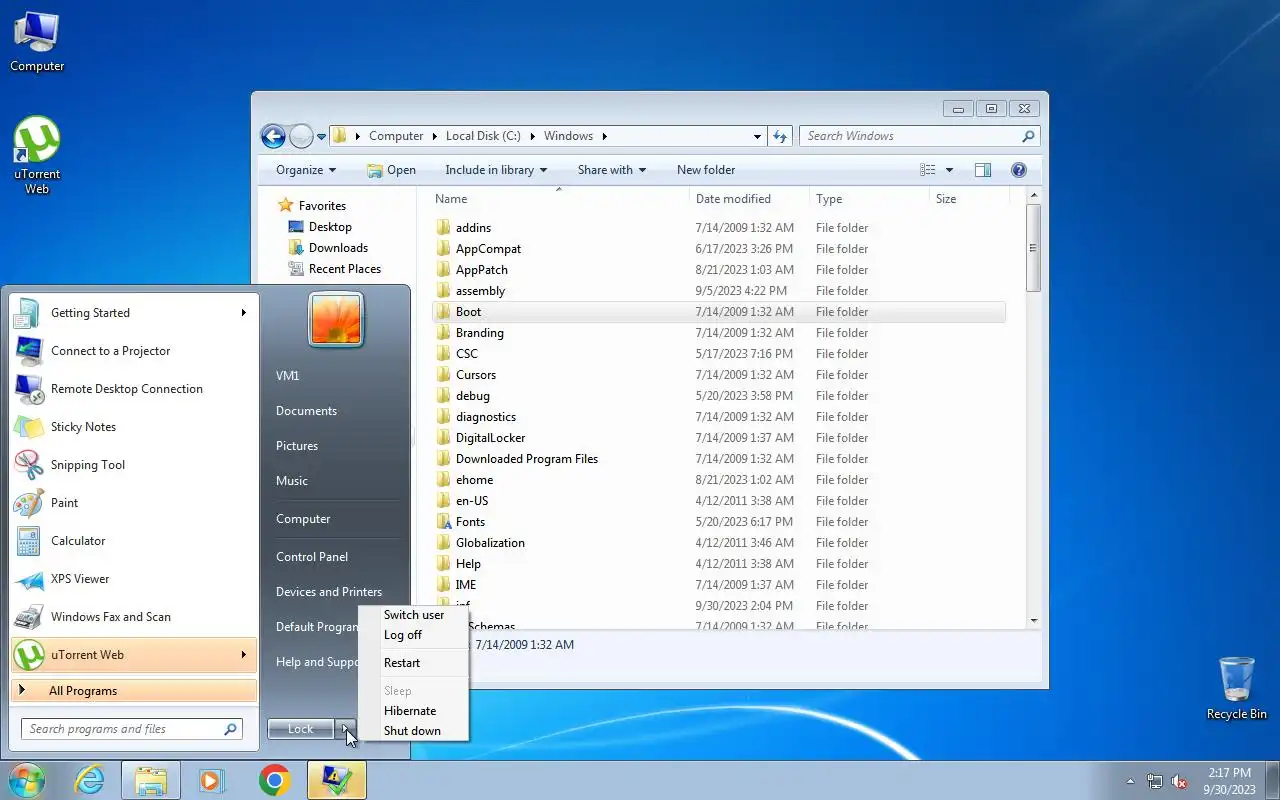Click Local Disk (C:) in address breadcrumb
Screen dimensions: 1280x800
pyautogui.click(x=483, y=136)
